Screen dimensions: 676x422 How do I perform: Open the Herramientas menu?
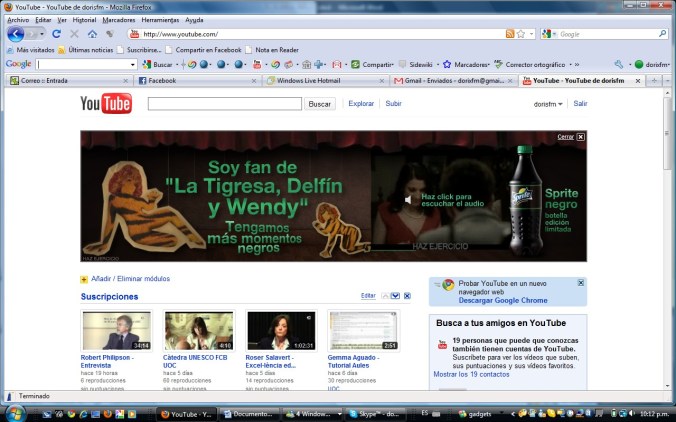[x=161, y=19]
